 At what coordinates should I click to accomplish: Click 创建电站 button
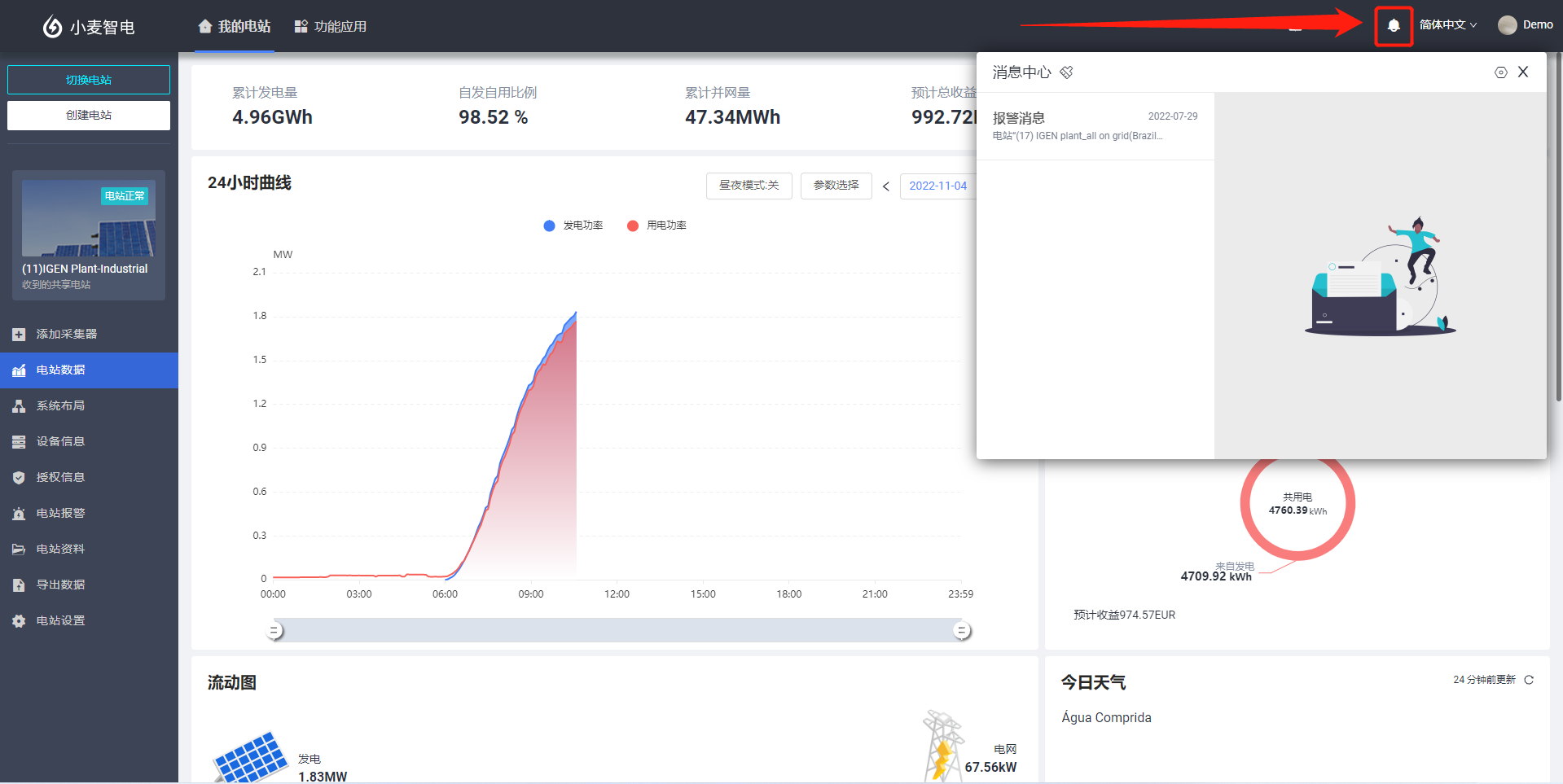89,116
